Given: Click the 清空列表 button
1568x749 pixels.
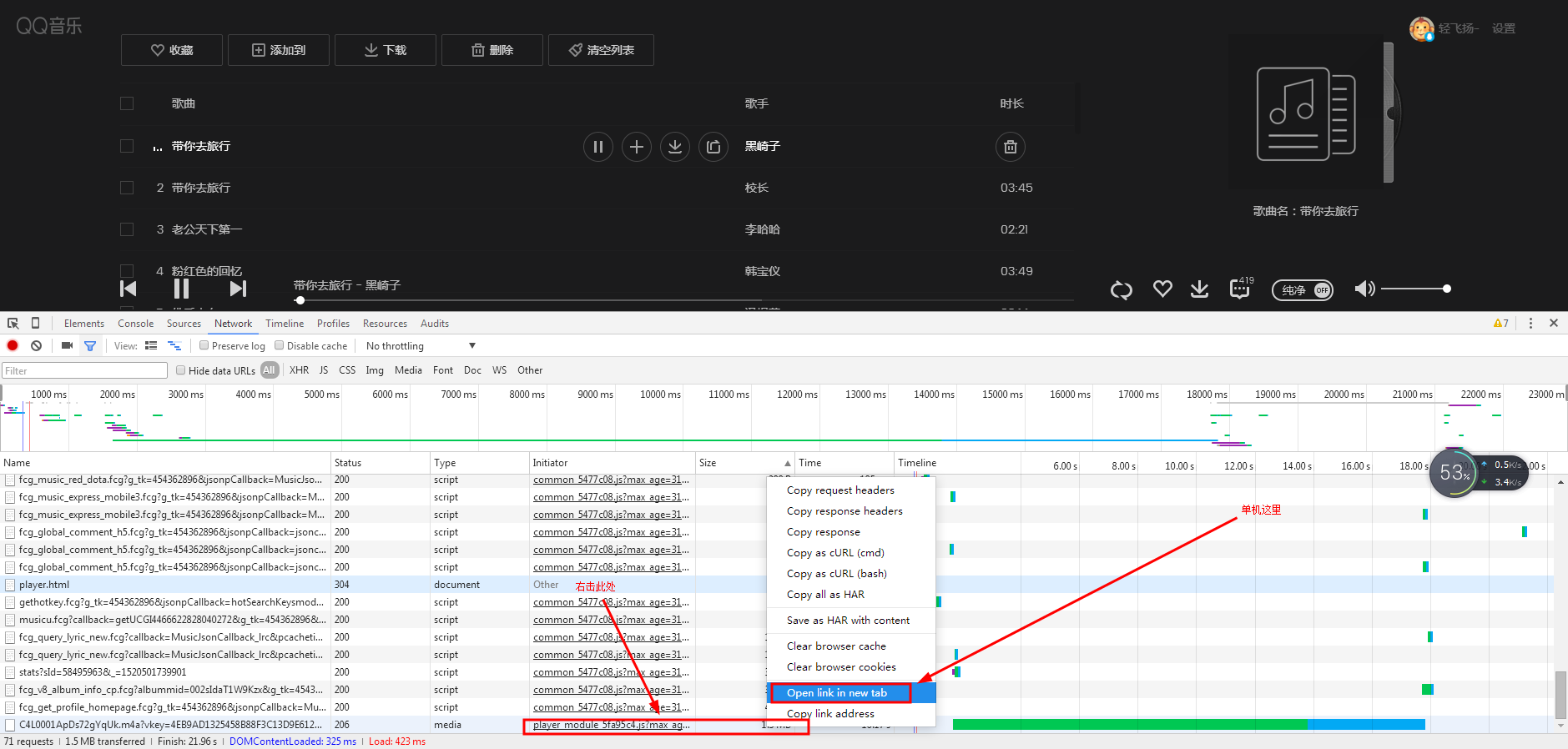Looking at the screenshot, I should tap(601, 50).
